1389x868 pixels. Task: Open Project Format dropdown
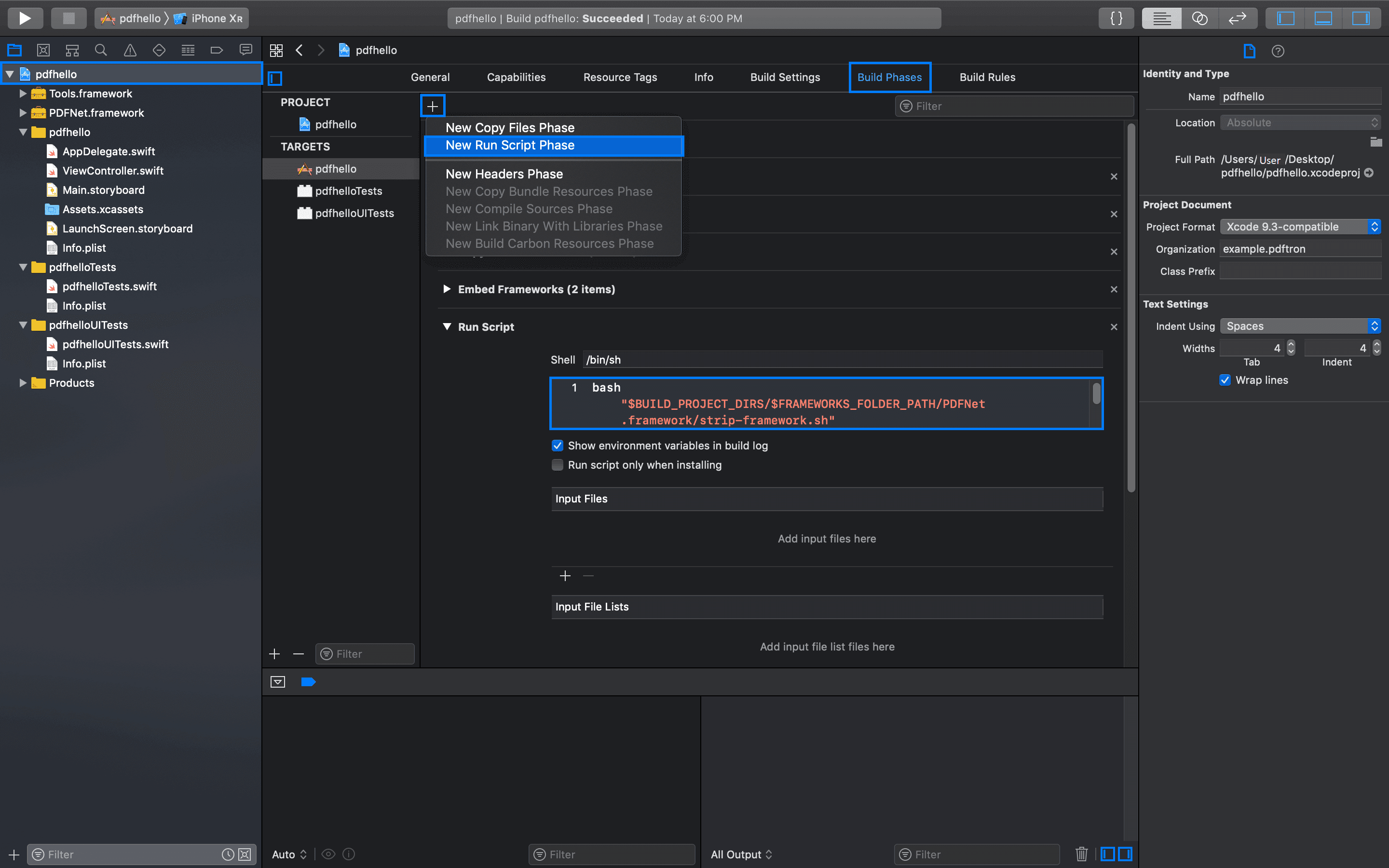coord(1300,227)
